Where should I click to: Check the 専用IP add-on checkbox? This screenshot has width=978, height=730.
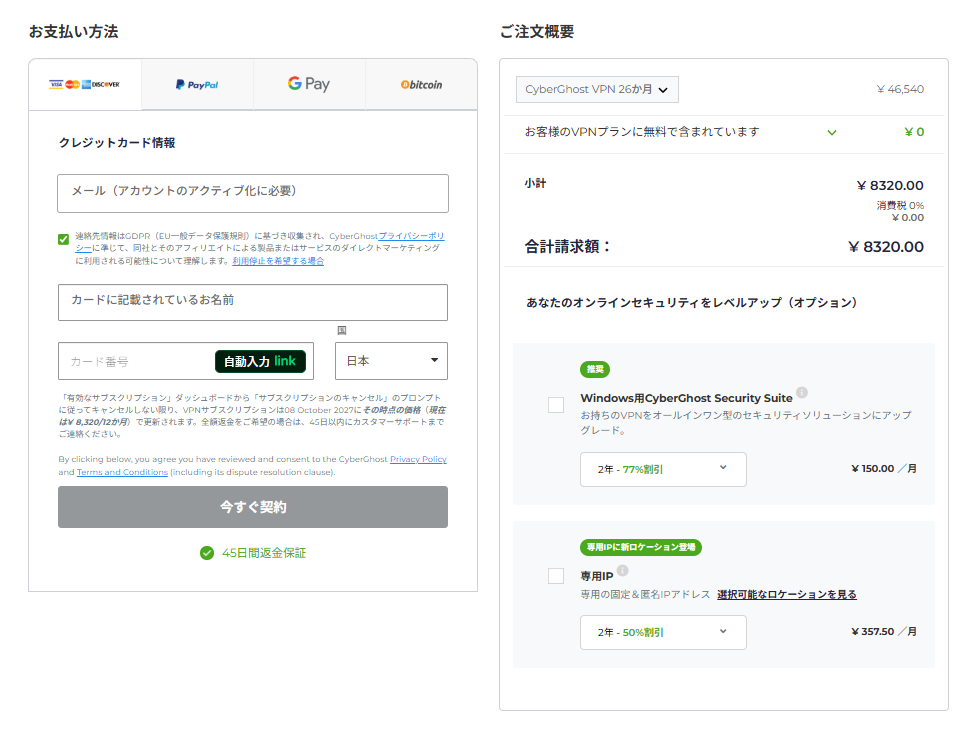pyautogui.click(x=556, y=575)
